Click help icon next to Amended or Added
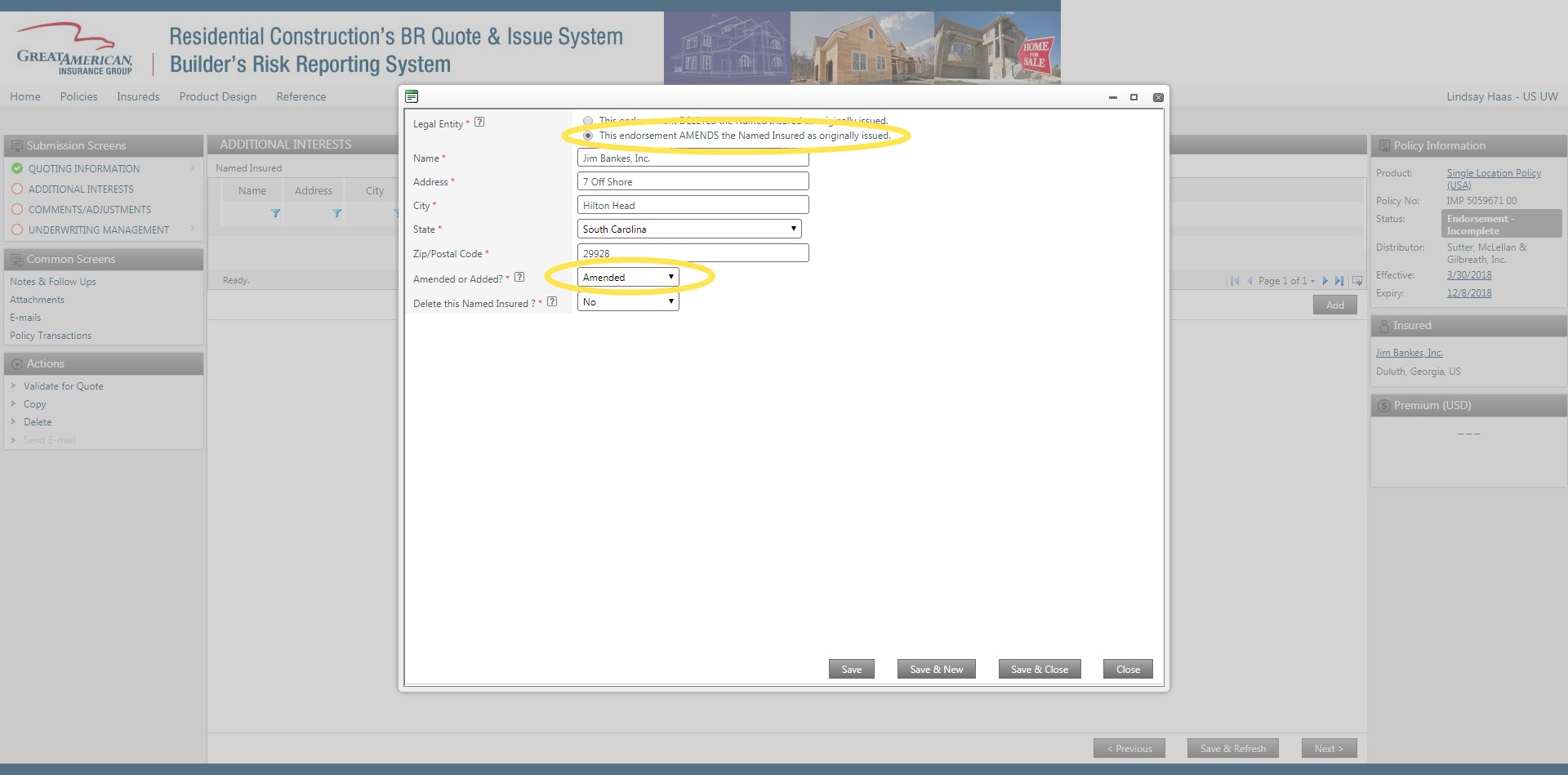The image size is (1568, 775). 519,278
